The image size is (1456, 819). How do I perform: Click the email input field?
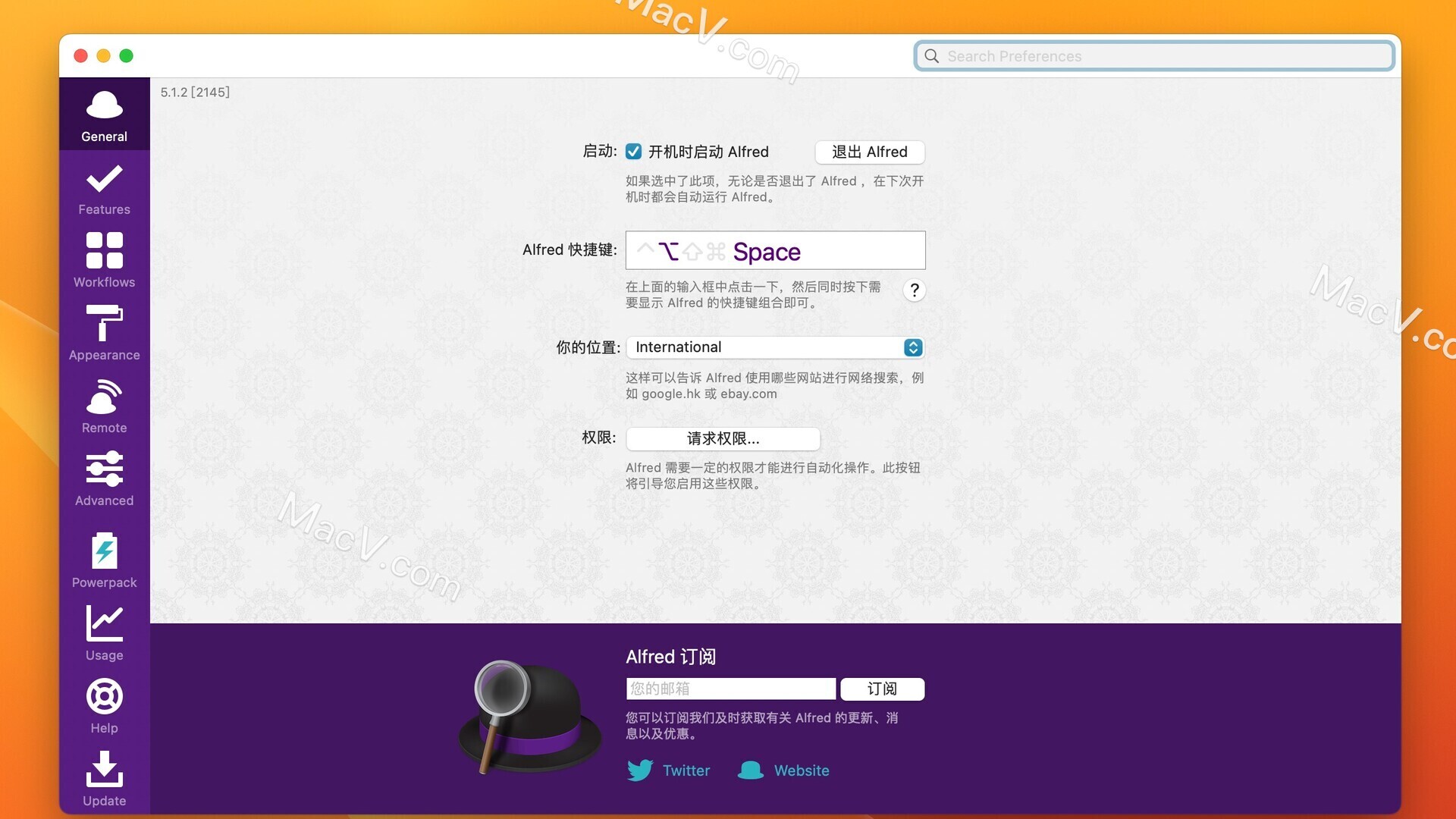(731, 688)
